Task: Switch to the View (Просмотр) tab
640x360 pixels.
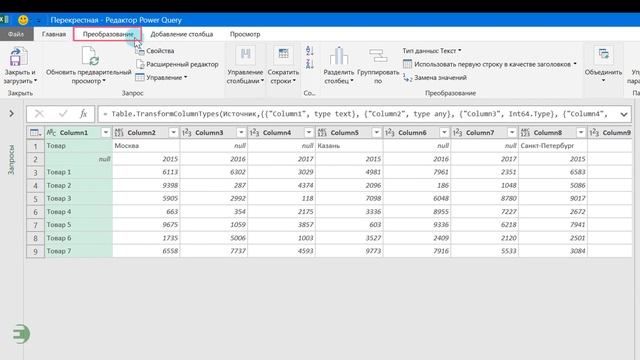Action: click(245, 34)
